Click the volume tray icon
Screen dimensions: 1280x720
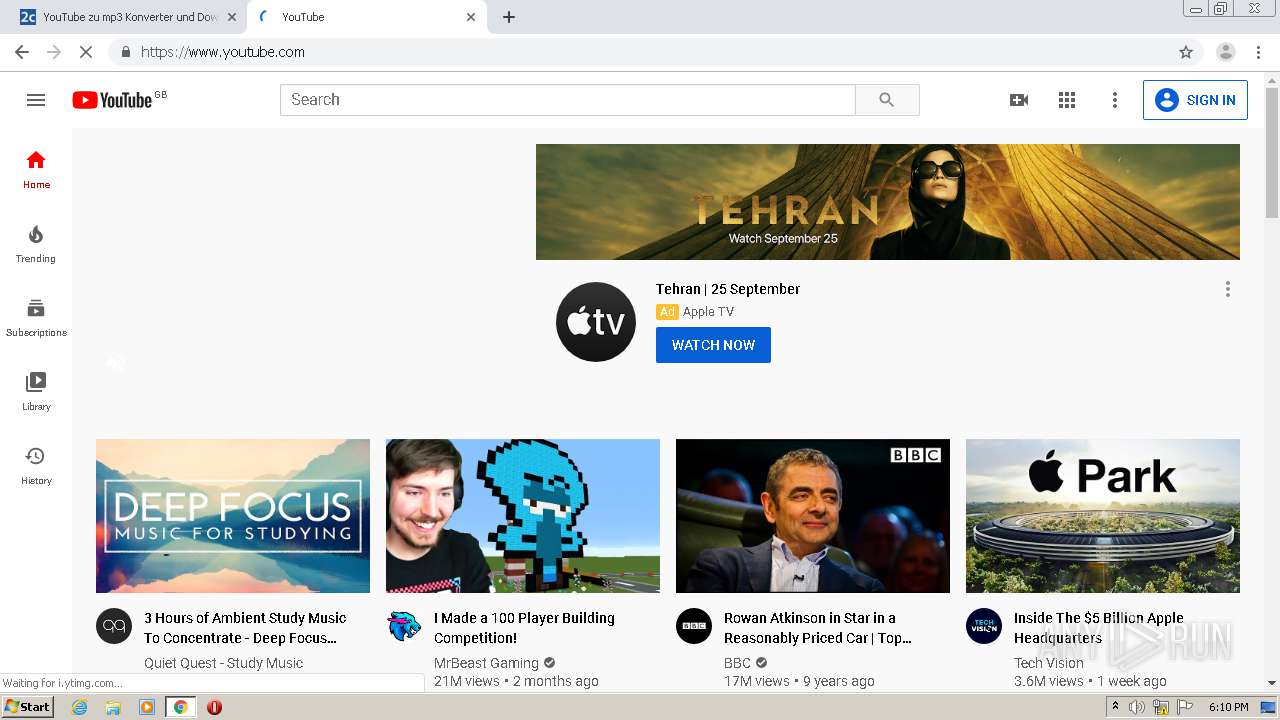click(x=1136, y=707)
